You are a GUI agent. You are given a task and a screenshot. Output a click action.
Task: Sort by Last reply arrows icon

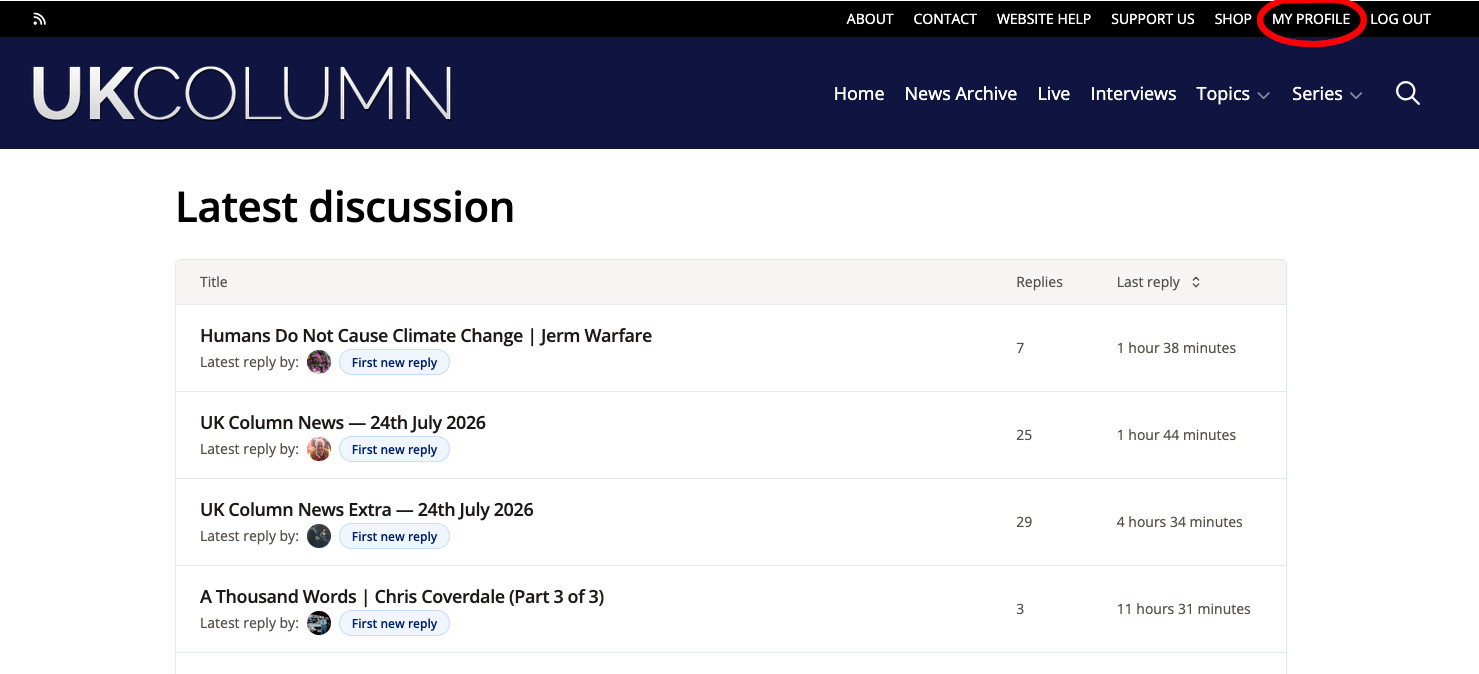tap(1195, 282)
